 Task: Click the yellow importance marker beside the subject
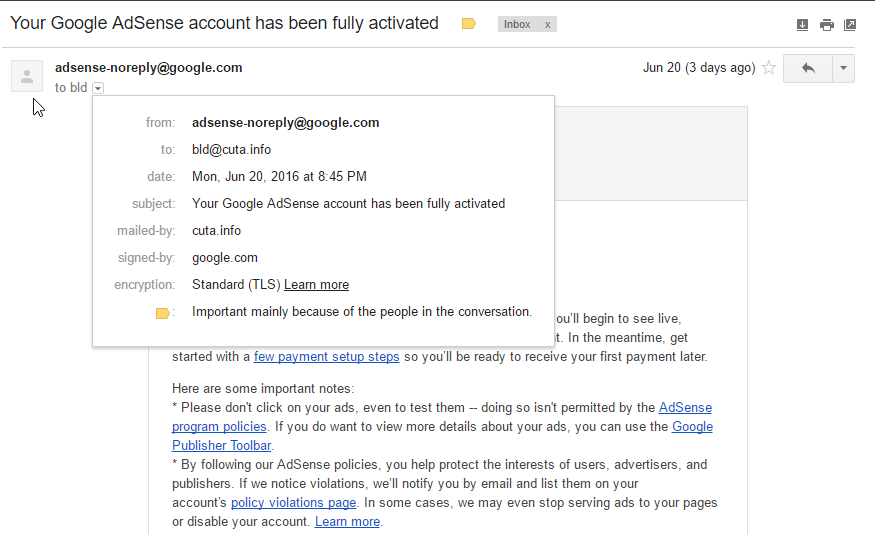(468, 24)
